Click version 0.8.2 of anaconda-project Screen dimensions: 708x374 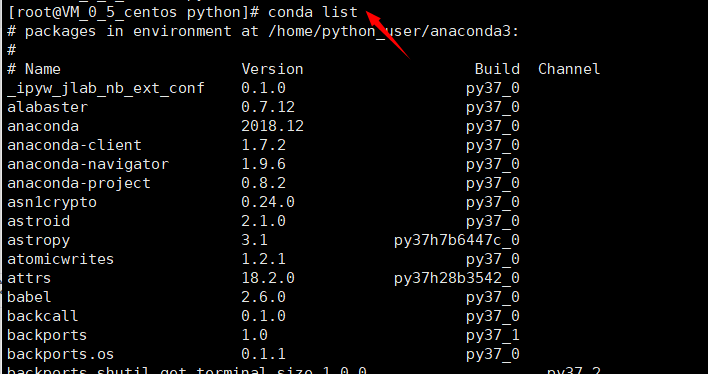point(263,183)
